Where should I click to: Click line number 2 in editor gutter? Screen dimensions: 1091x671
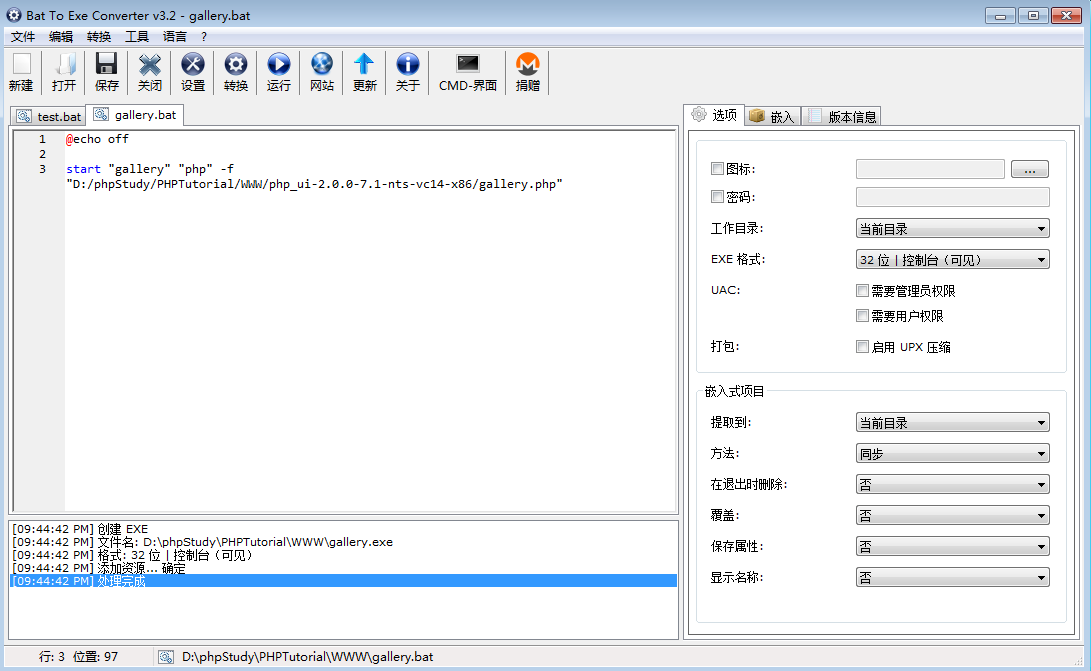(x=42, y=155)
